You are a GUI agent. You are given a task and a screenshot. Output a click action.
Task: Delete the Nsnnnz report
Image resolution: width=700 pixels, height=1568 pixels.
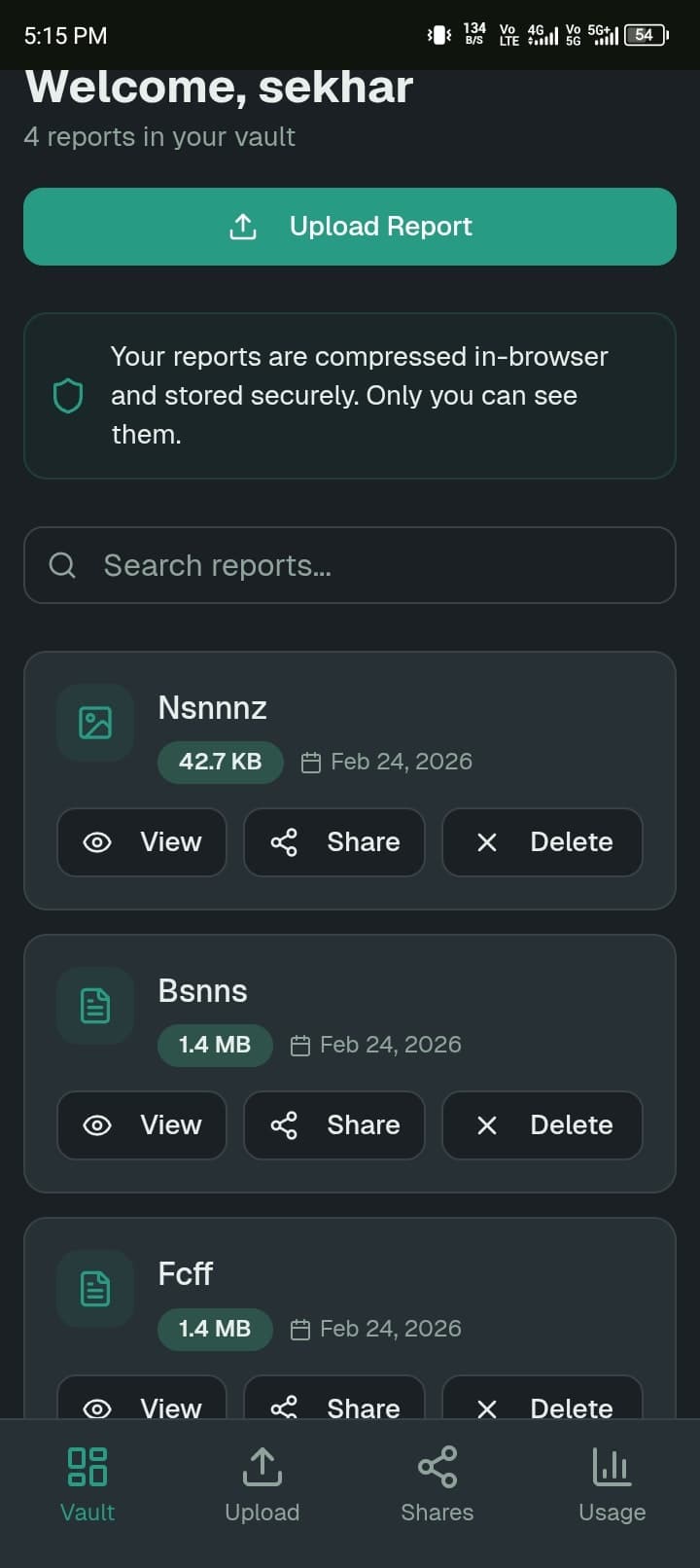coord(542,842)
